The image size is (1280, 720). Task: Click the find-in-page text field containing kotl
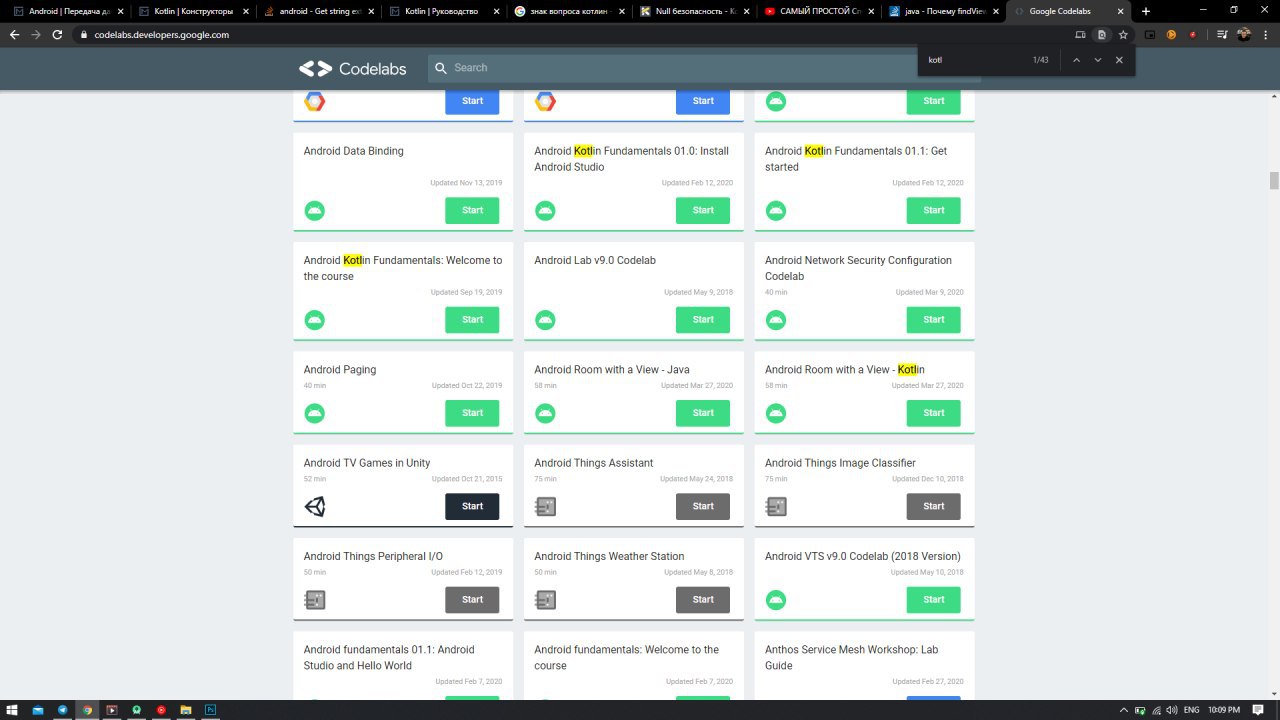click(975, 60)
